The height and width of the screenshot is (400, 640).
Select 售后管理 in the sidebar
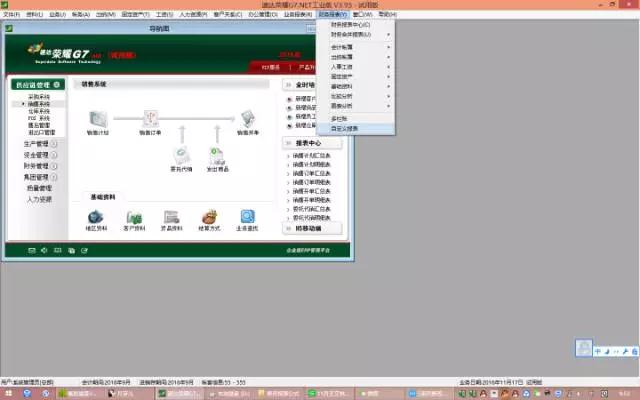coord(39,125)
